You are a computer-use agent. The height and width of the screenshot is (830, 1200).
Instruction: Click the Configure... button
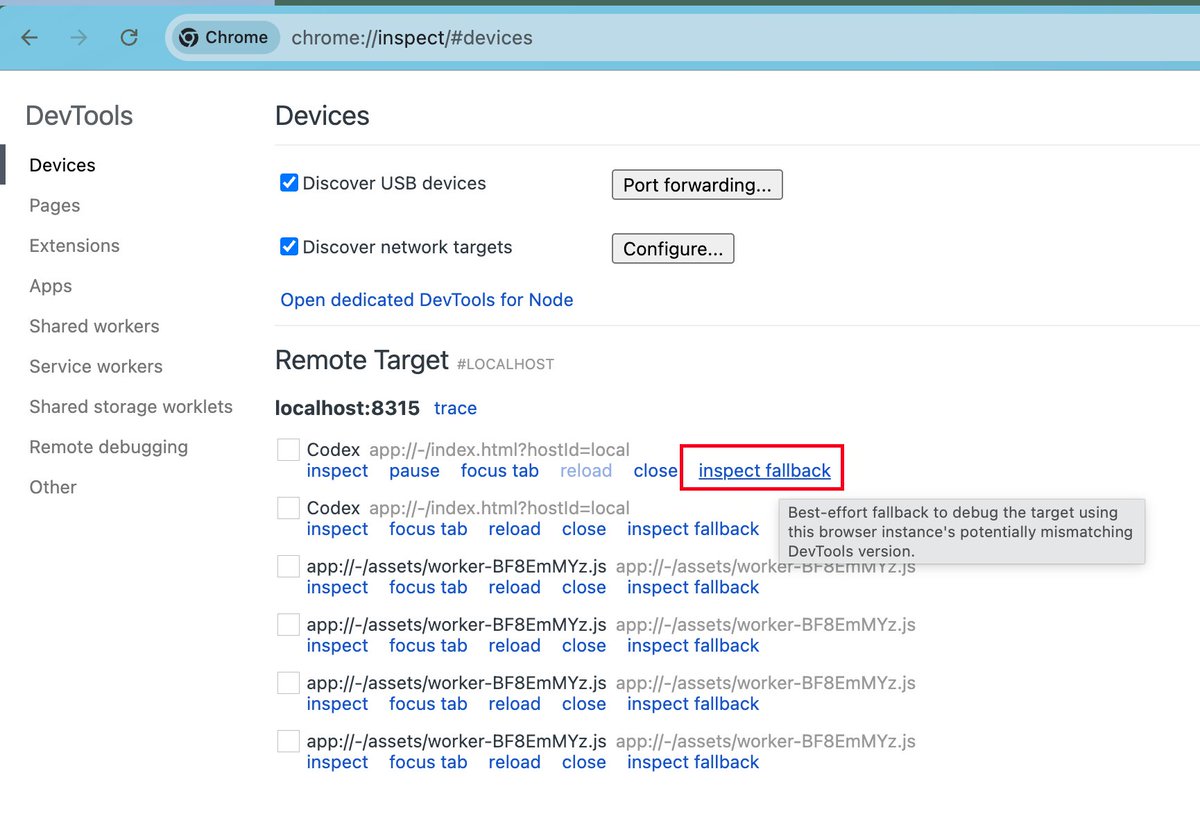(x=673, y=249)
